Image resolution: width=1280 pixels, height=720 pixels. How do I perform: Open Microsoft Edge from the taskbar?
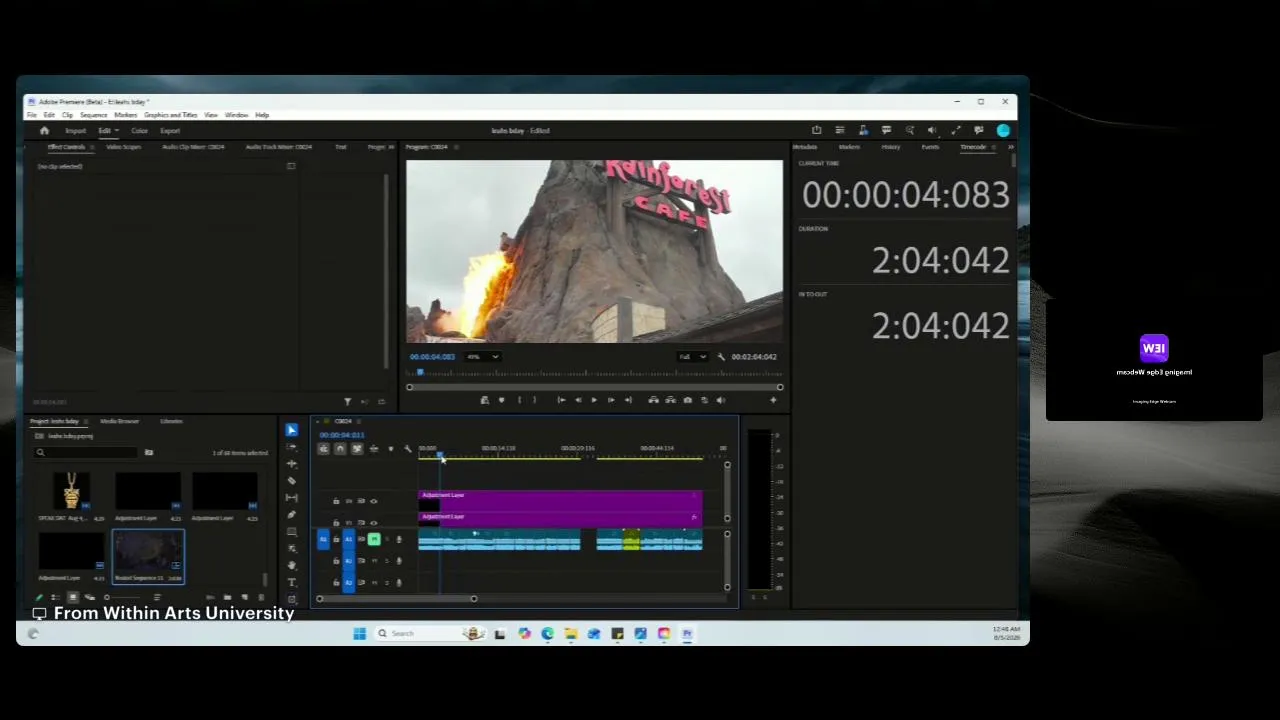tap(547, 633)
